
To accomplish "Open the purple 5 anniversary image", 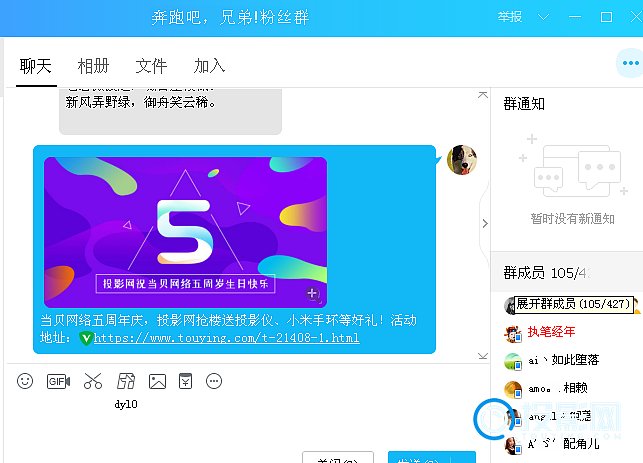I will tap(185, 232).
